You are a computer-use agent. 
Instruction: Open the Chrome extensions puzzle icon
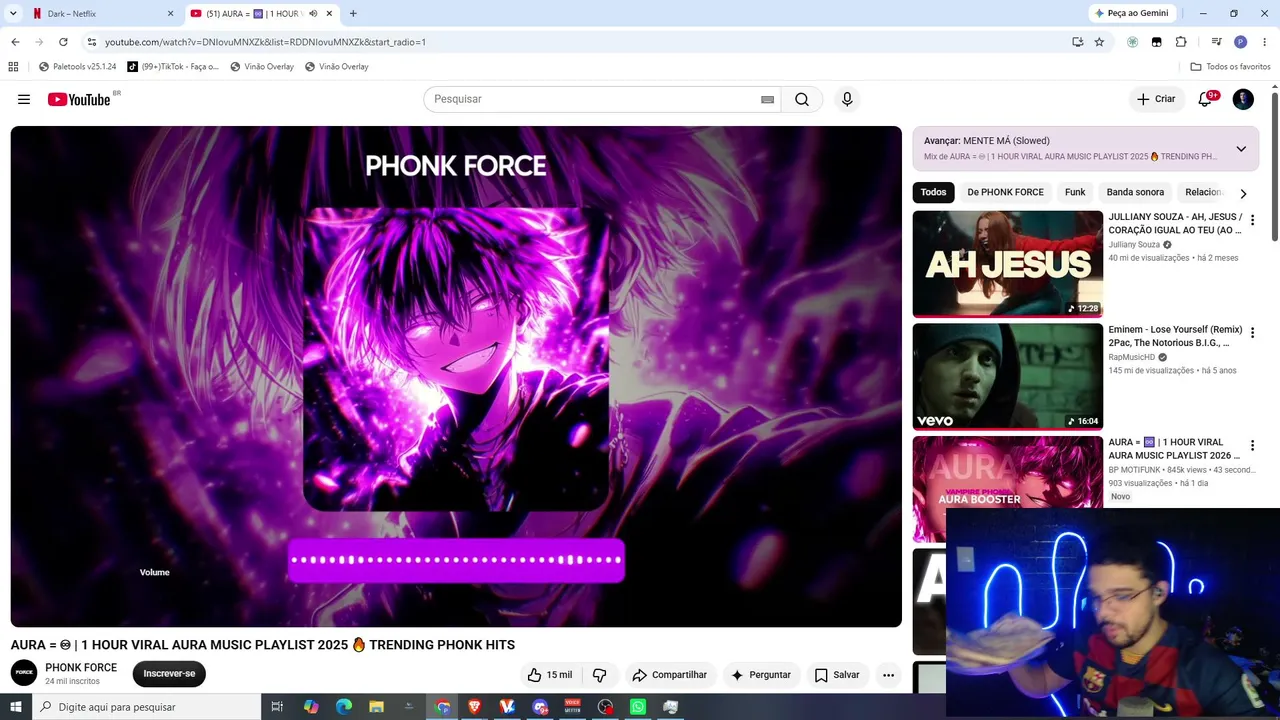click(x=1181, y=42)
